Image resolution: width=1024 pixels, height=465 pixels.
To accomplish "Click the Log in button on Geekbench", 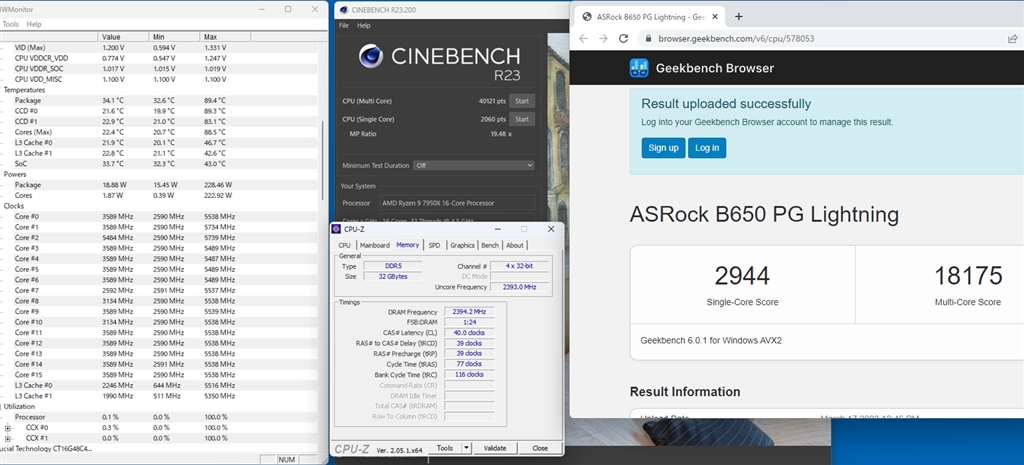I will pos(707,148).
